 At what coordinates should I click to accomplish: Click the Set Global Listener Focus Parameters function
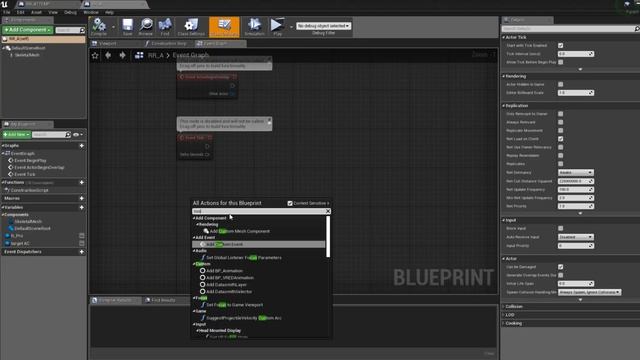[x=243, y=258]
